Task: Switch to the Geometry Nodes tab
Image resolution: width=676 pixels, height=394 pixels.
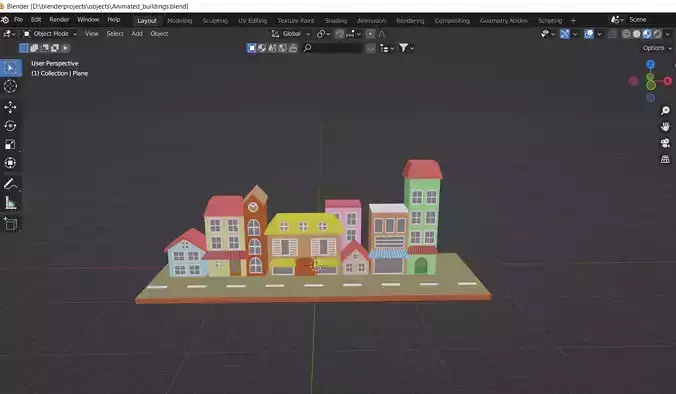Action: [x=504, y=21]
